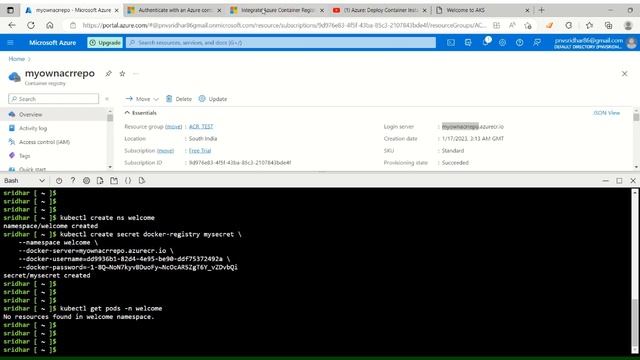
Task: Upload or download files in Cloud Shell
Action: pos(100,180)
